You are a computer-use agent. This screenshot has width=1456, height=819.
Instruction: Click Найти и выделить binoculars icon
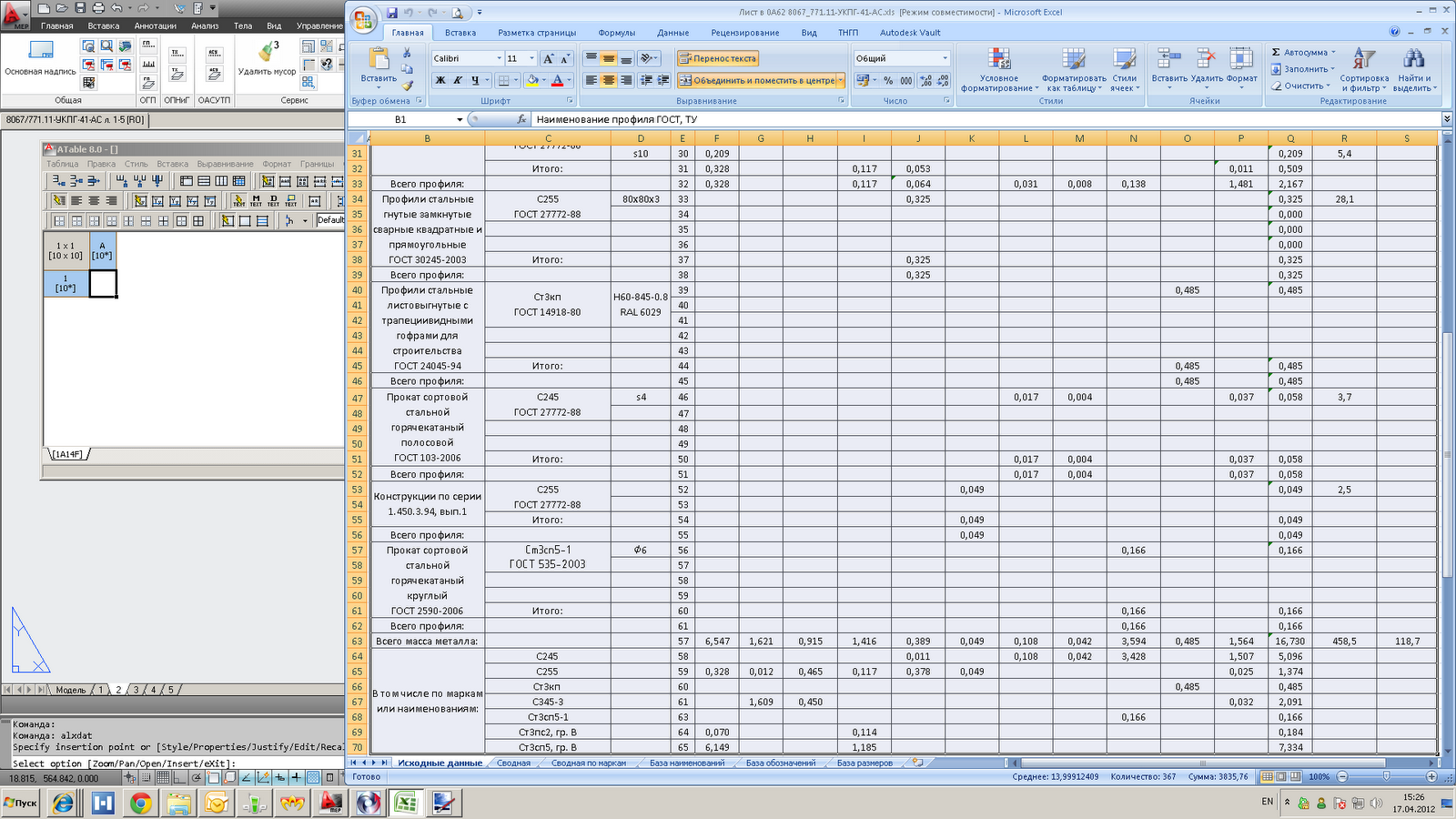pyautogui.click(x=1413, y=59)
